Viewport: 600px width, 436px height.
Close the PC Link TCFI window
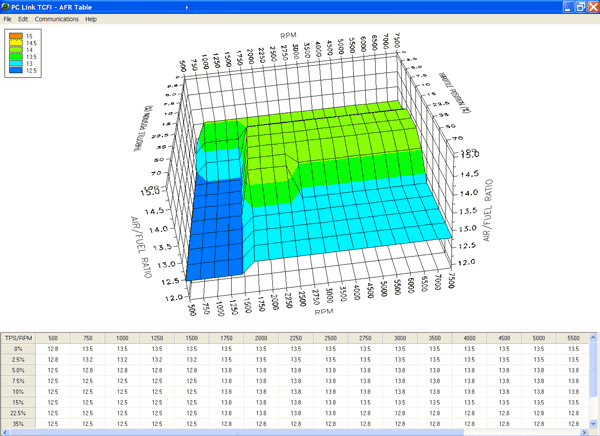point(587,6)
